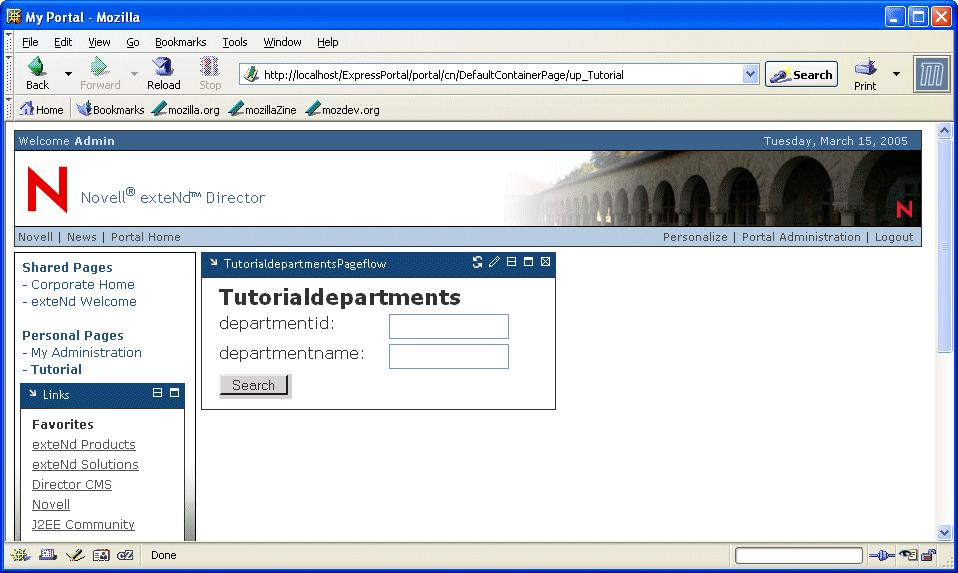
Task: Open exteNd Solutions favorite link
Action: (x=85, y=465)
